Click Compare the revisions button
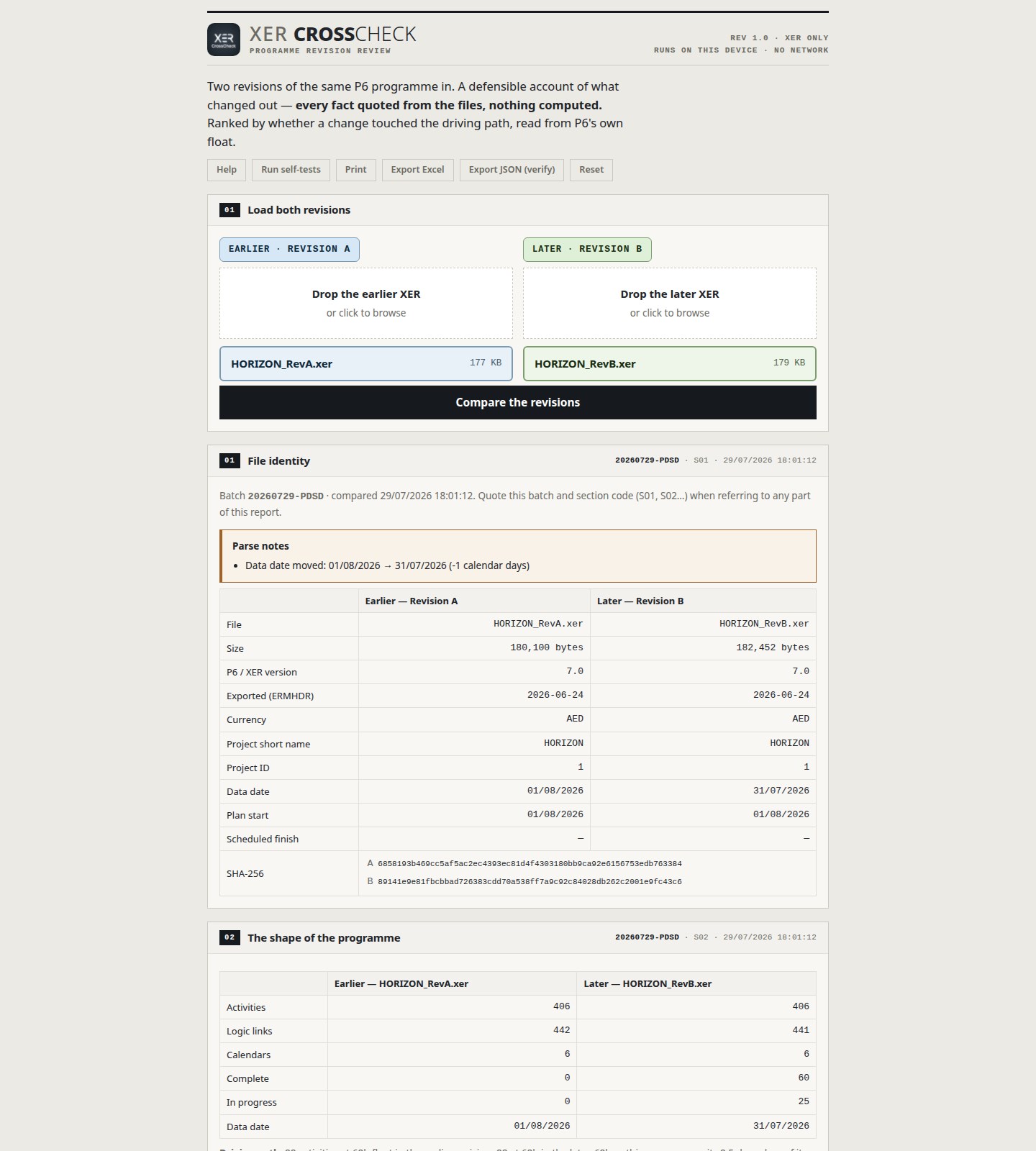 (518, 402)
